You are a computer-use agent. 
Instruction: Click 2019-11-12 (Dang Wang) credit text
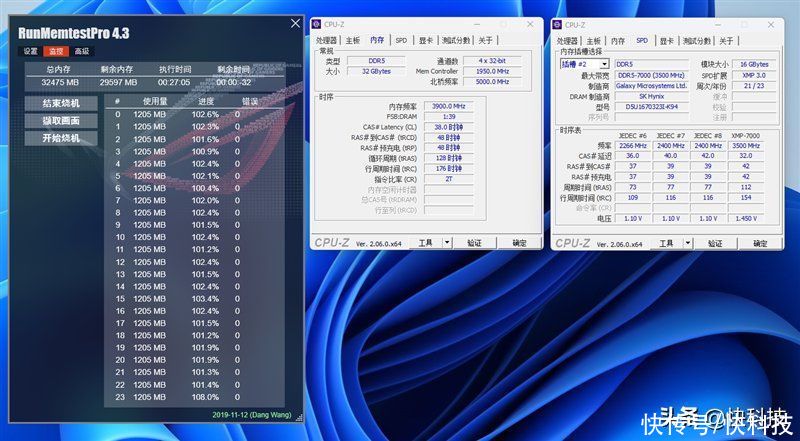[252, 415]
